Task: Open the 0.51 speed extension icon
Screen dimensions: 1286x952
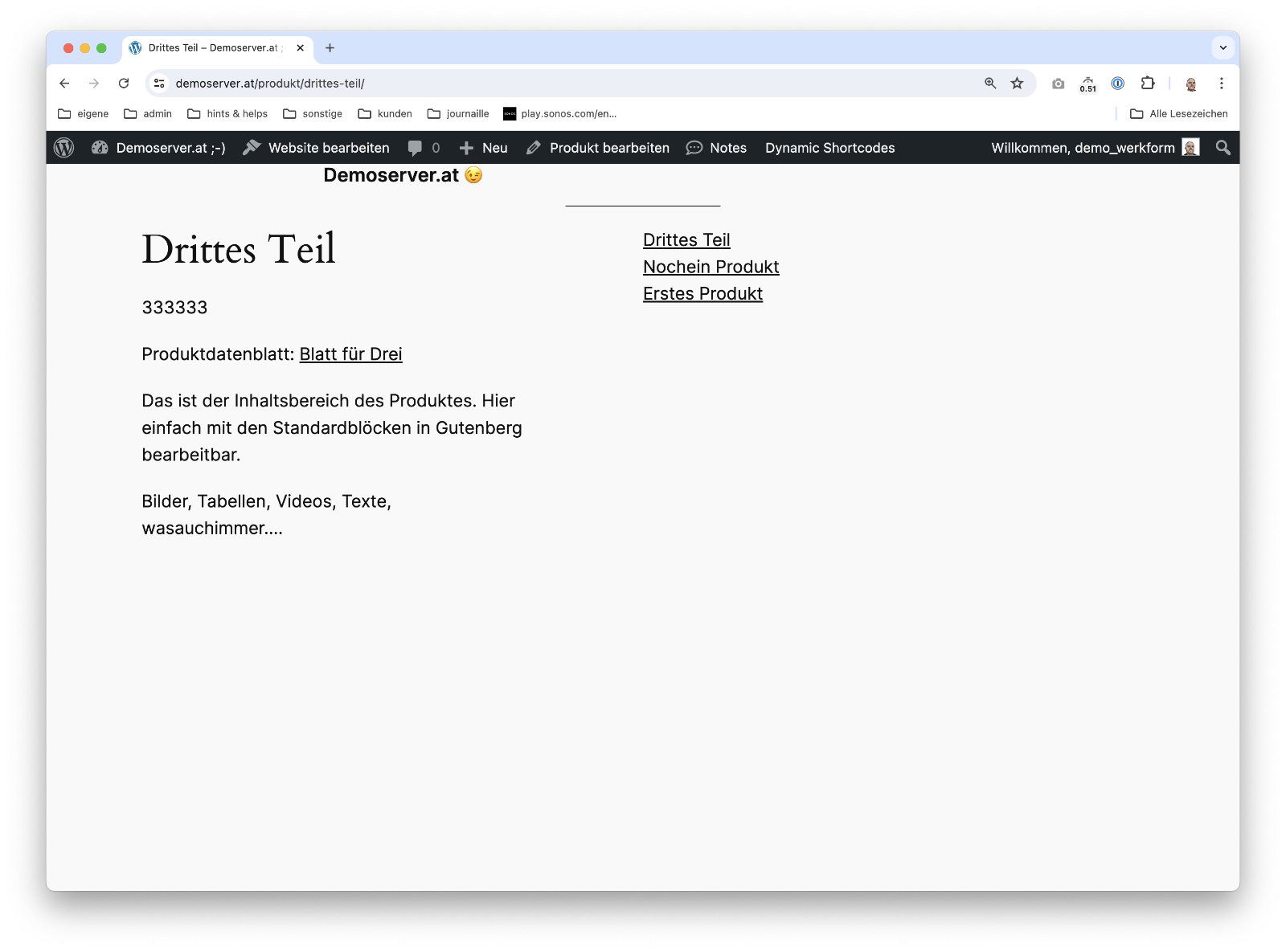Action: click(1087, 84)
